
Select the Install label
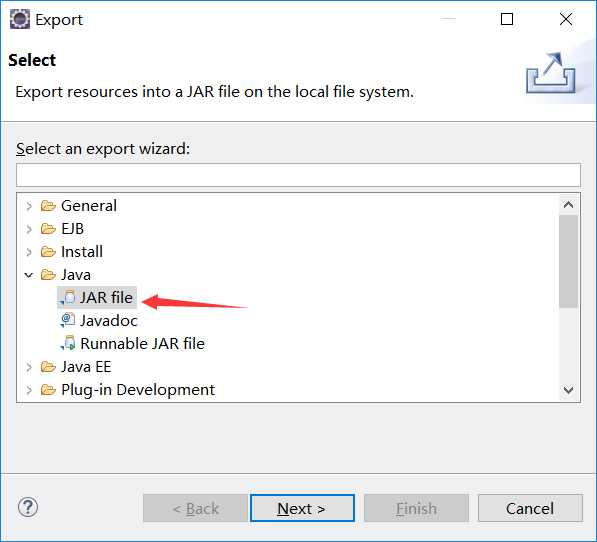(82, 252)
